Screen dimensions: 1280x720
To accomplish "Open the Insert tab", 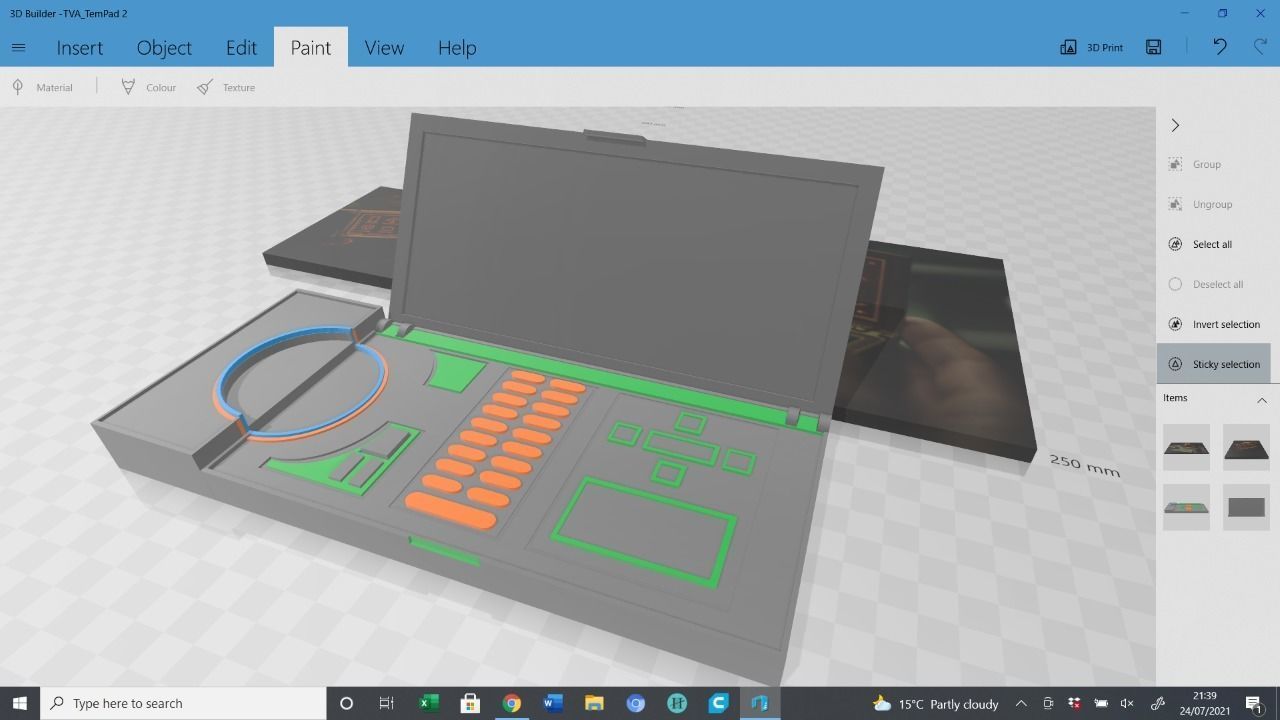I will [79, 47].
